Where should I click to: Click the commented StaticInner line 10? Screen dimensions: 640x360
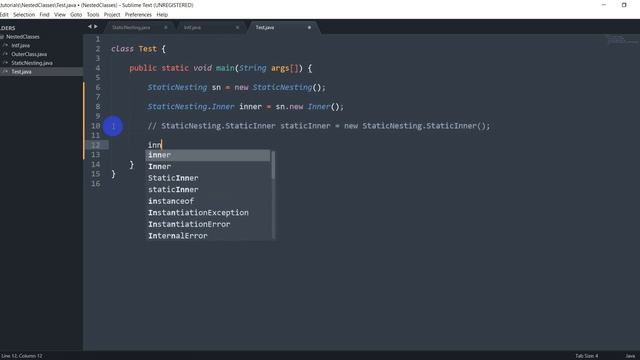319,126
